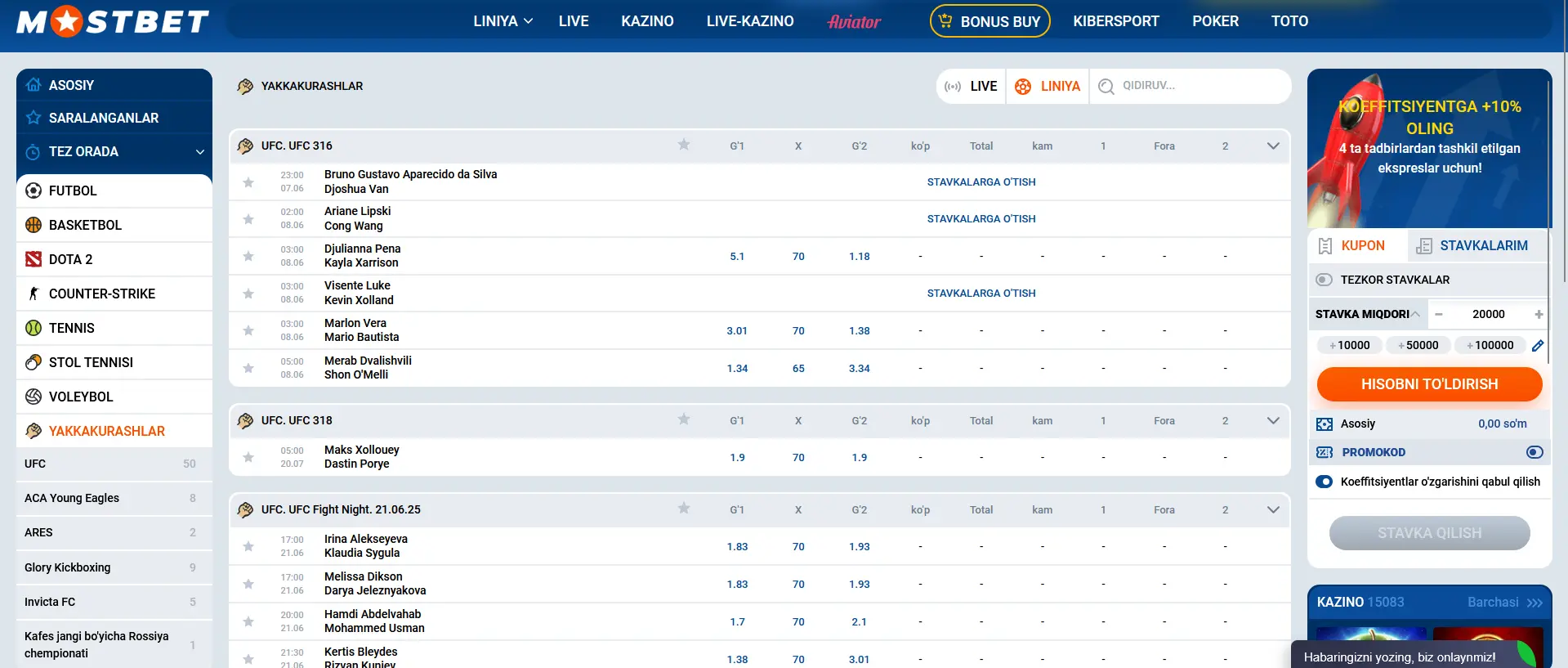Open the KIBERSPORT menu item

[1116, 21]
